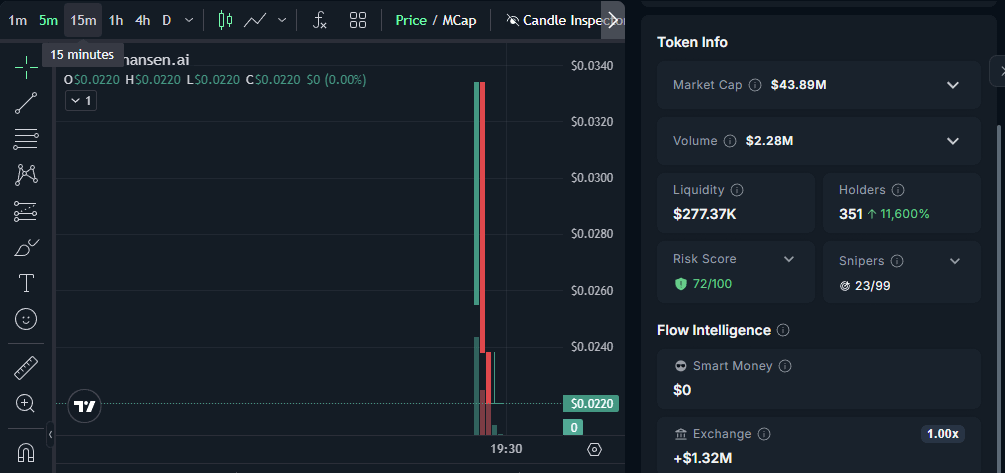Image resolution: width=1005 pixels, height=473 pixels.
Task: Click the $277.37K liquidity value
Action: click(704, 214)
